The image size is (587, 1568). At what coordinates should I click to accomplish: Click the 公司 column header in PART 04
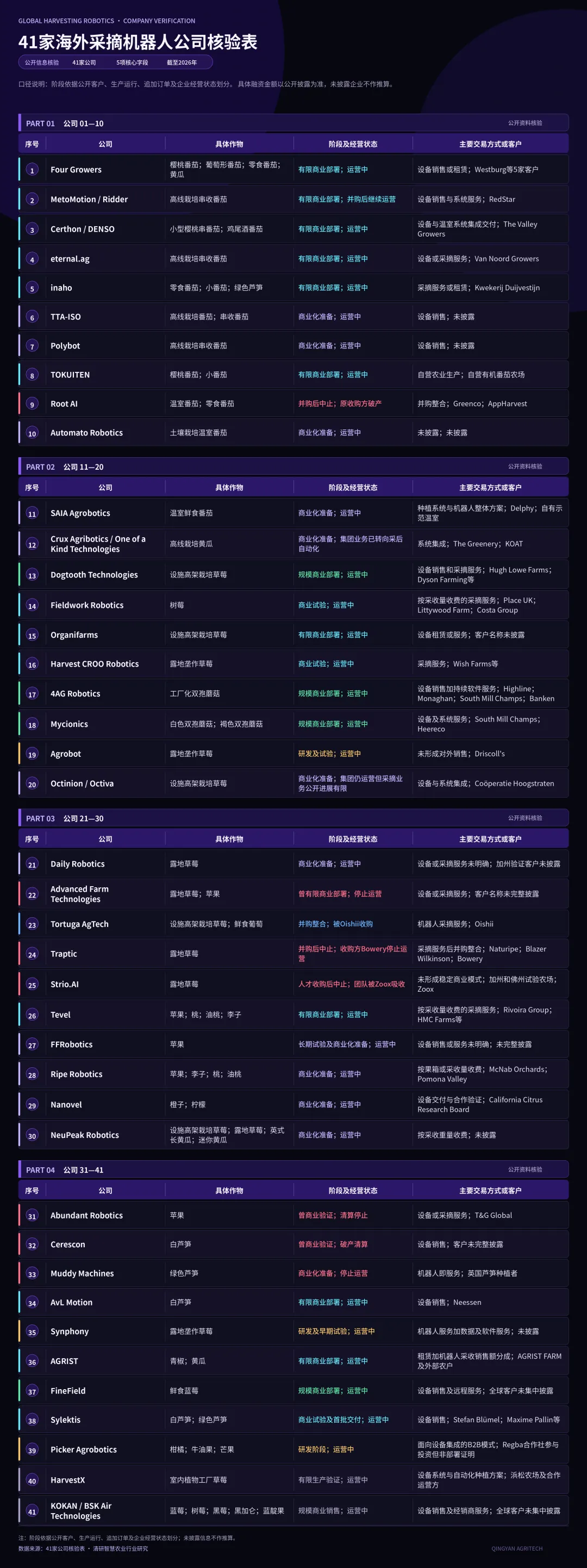click(105, 1190)
